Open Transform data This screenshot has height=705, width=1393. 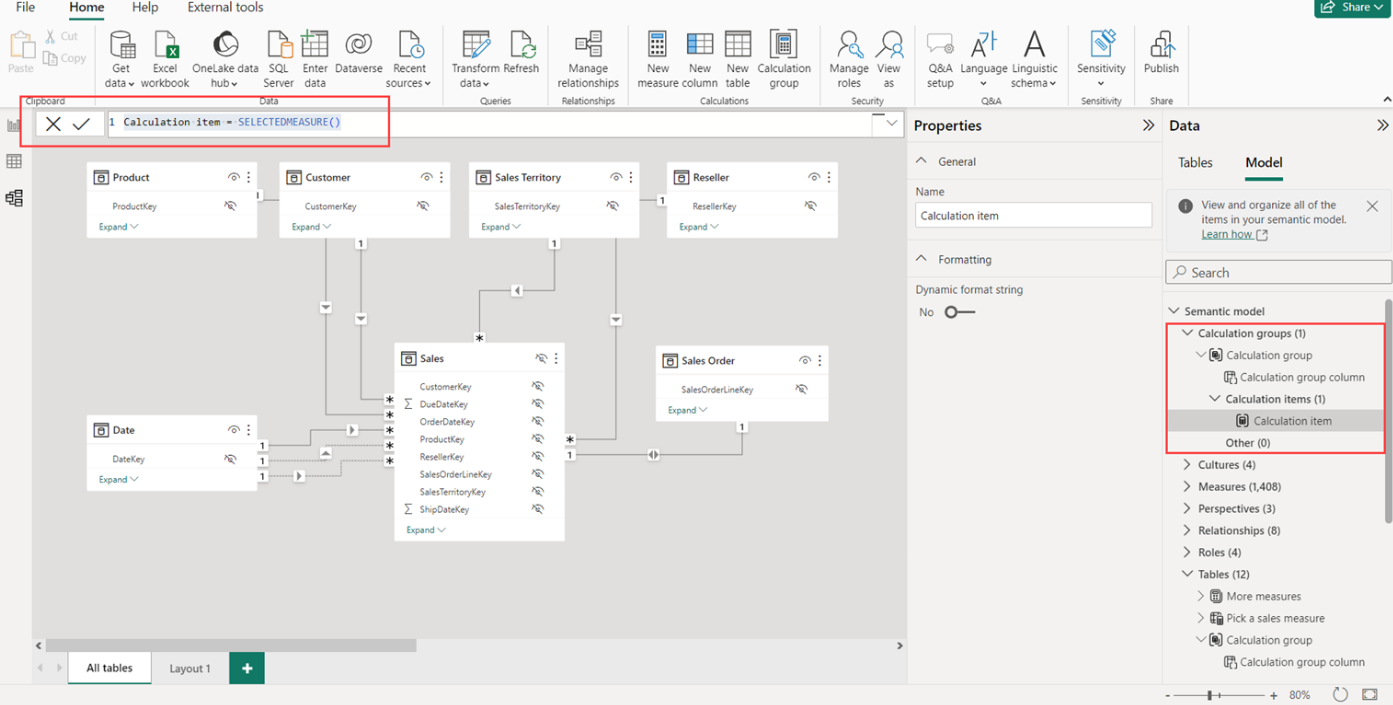pyautogui.click(x=475, y=59)
